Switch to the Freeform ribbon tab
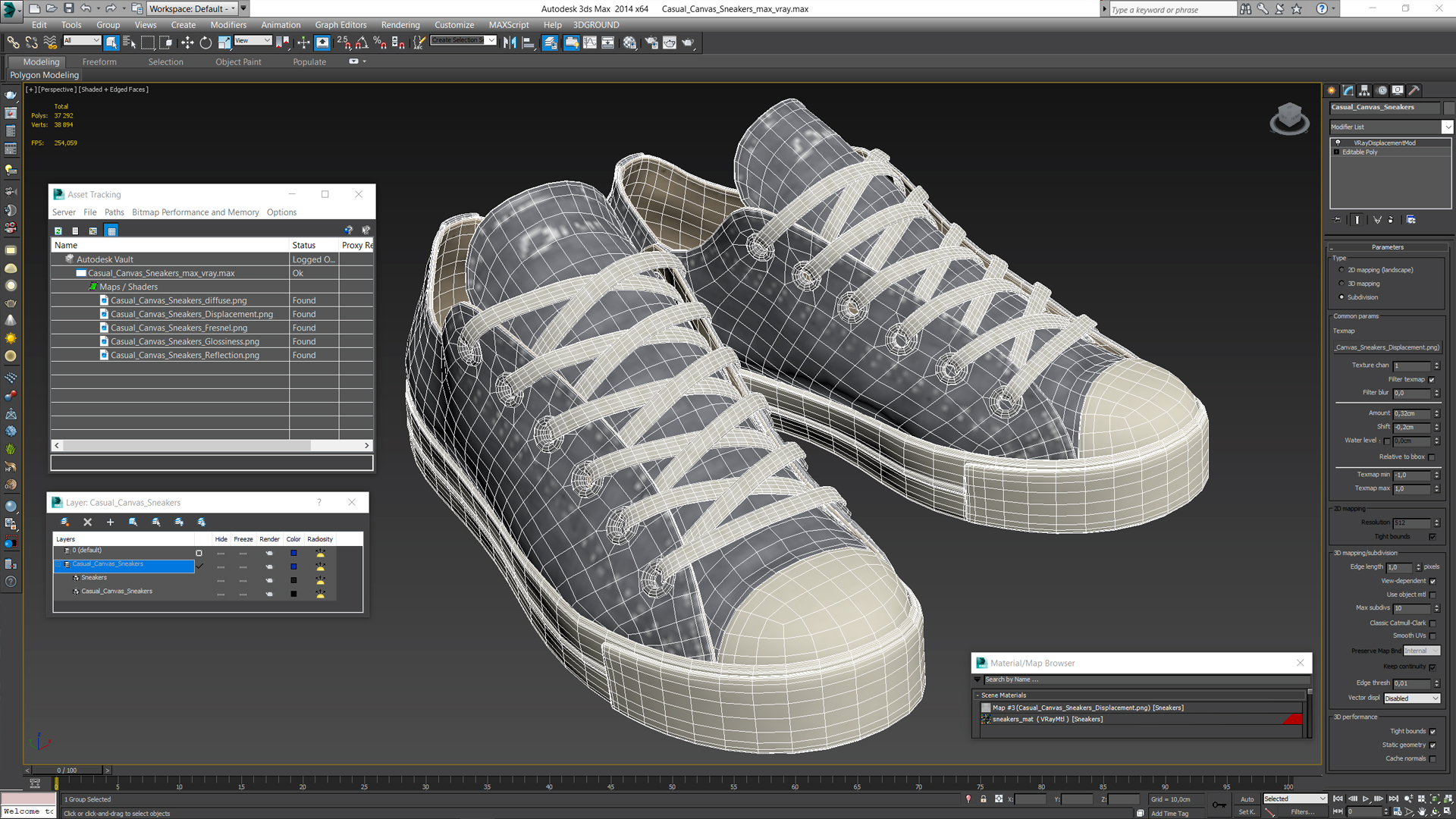Viewport: 1456px width, 819px height. (x=99, y=62)
